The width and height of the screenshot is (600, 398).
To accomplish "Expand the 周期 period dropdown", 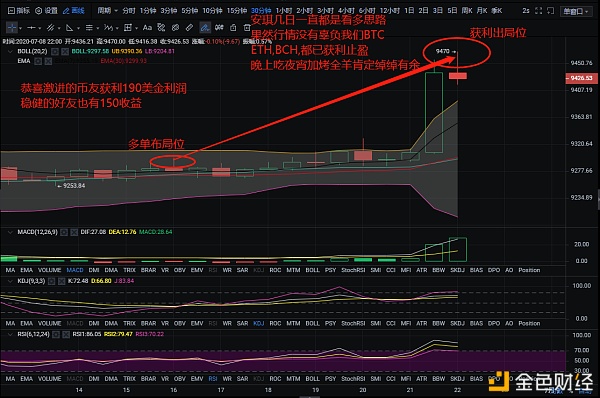I will pos(107,11).
